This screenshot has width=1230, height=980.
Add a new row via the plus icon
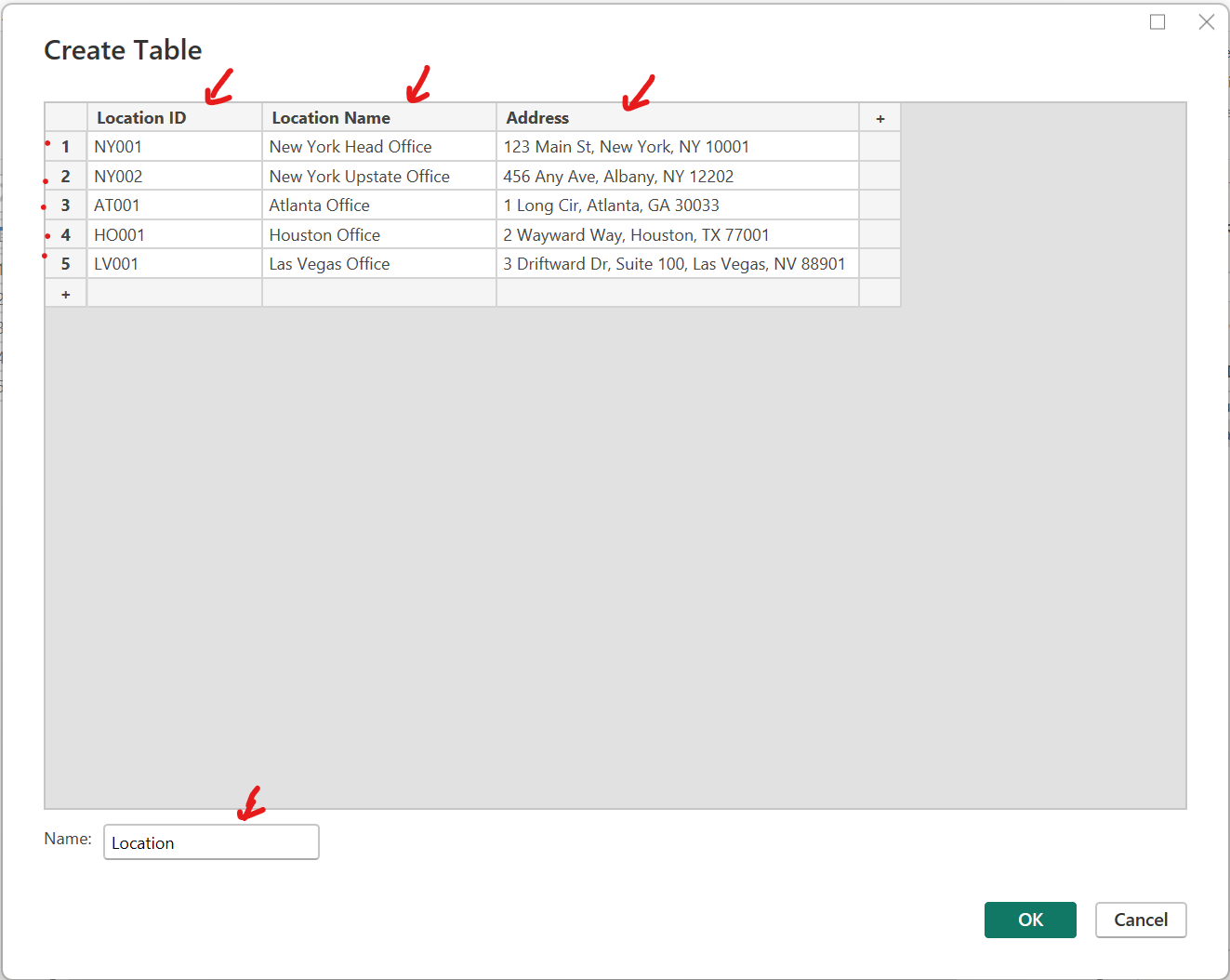[x=65, y=293]
